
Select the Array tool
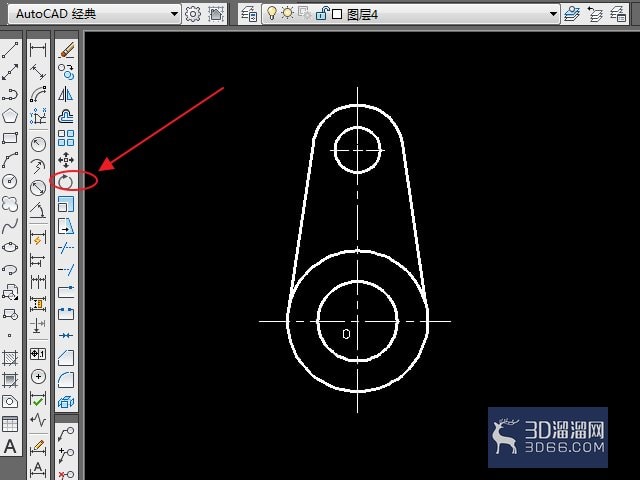pos(66,138)
